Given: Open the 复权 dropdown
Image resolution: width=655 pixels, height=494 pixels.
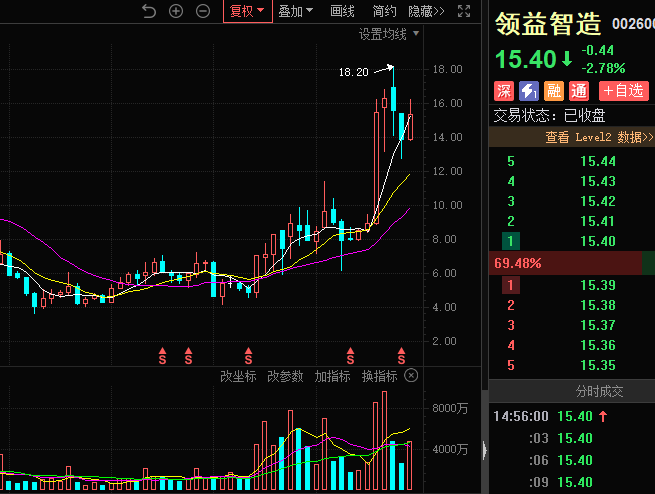Looking at the screenshot, I should (x=247, y=11).
